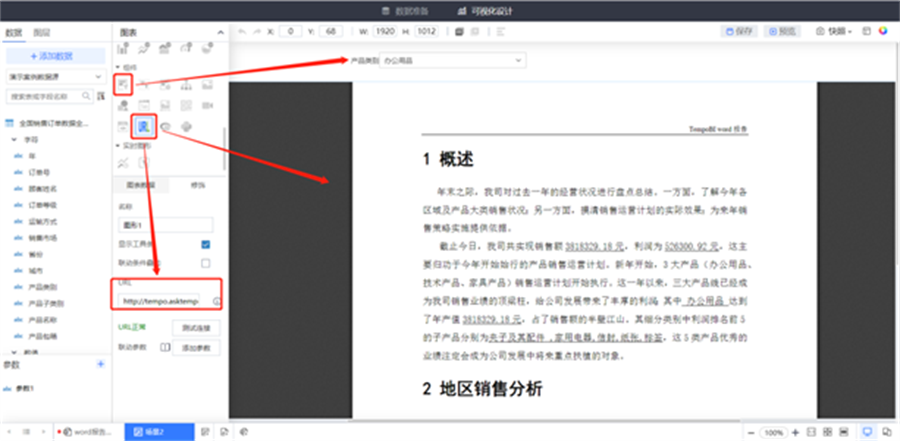
Task: Select the filter component icon under 组件
Action: (x=123, y=85)
